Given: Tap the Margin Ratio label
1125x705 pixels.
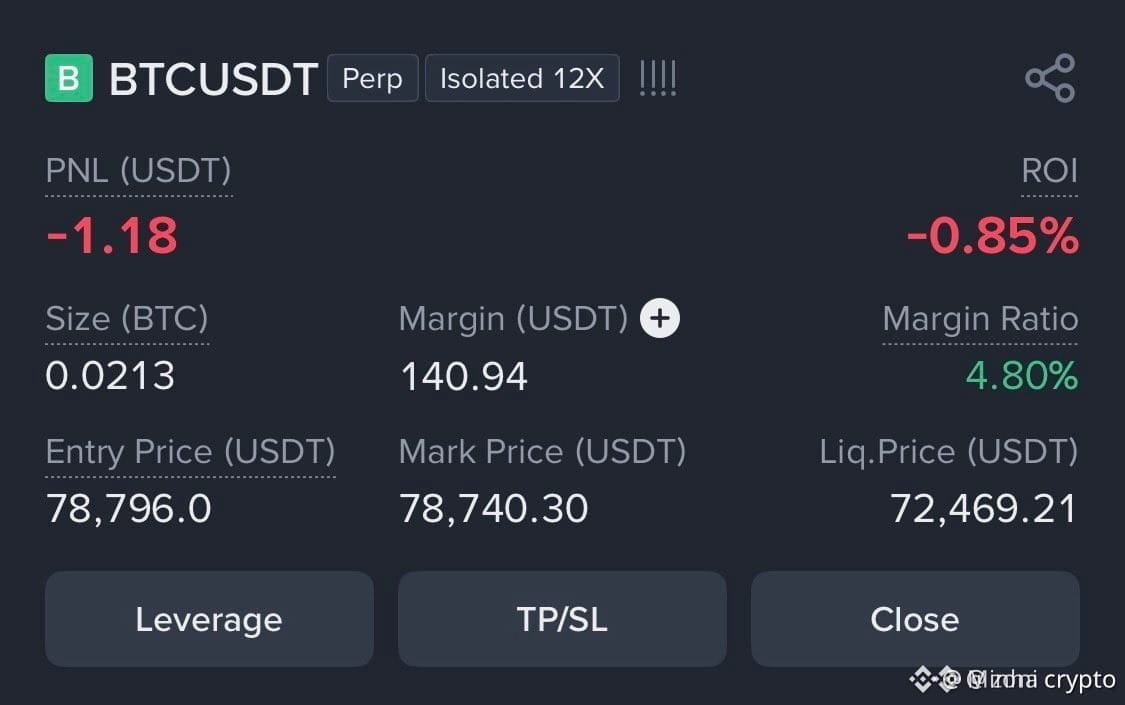Looking at the screenshot, I should (980, 318).
